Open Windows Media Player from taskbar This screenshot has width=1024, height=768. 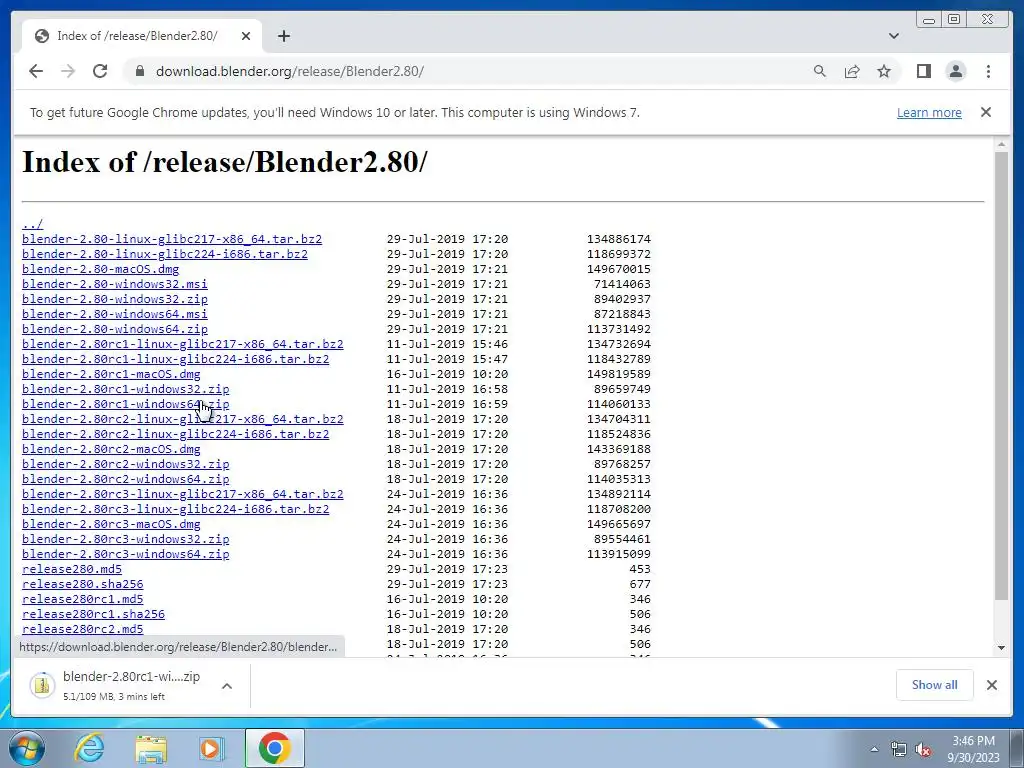coord(212,749)
